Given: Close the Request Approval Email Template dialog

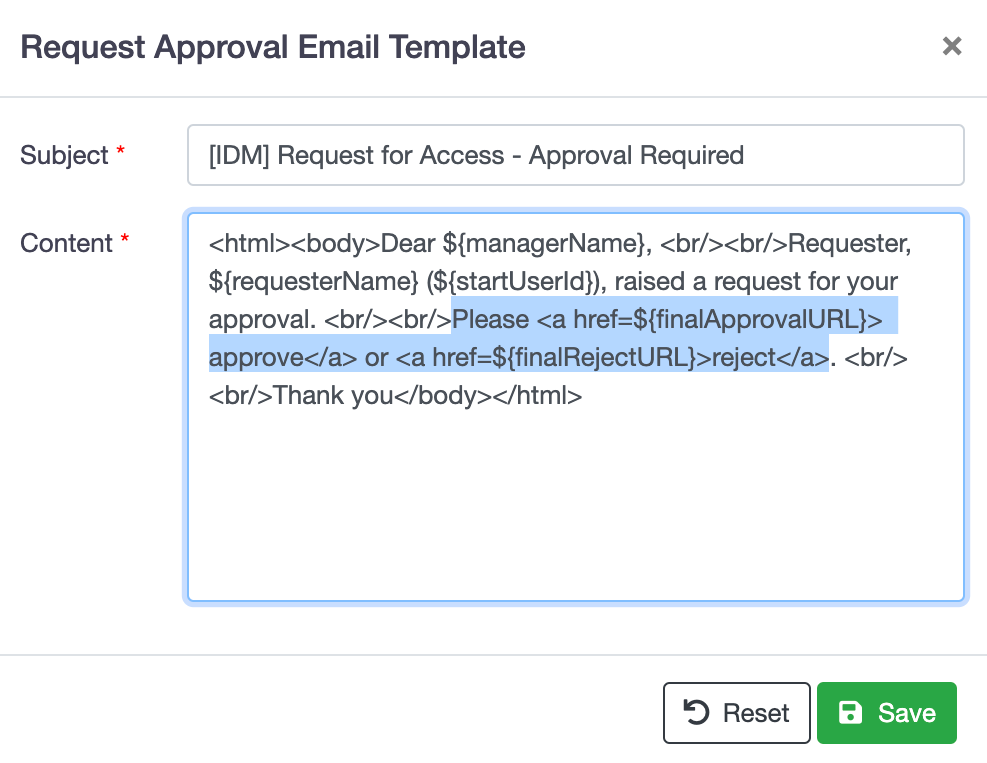Looking at the screenshot, I should (x=952, y=46).
